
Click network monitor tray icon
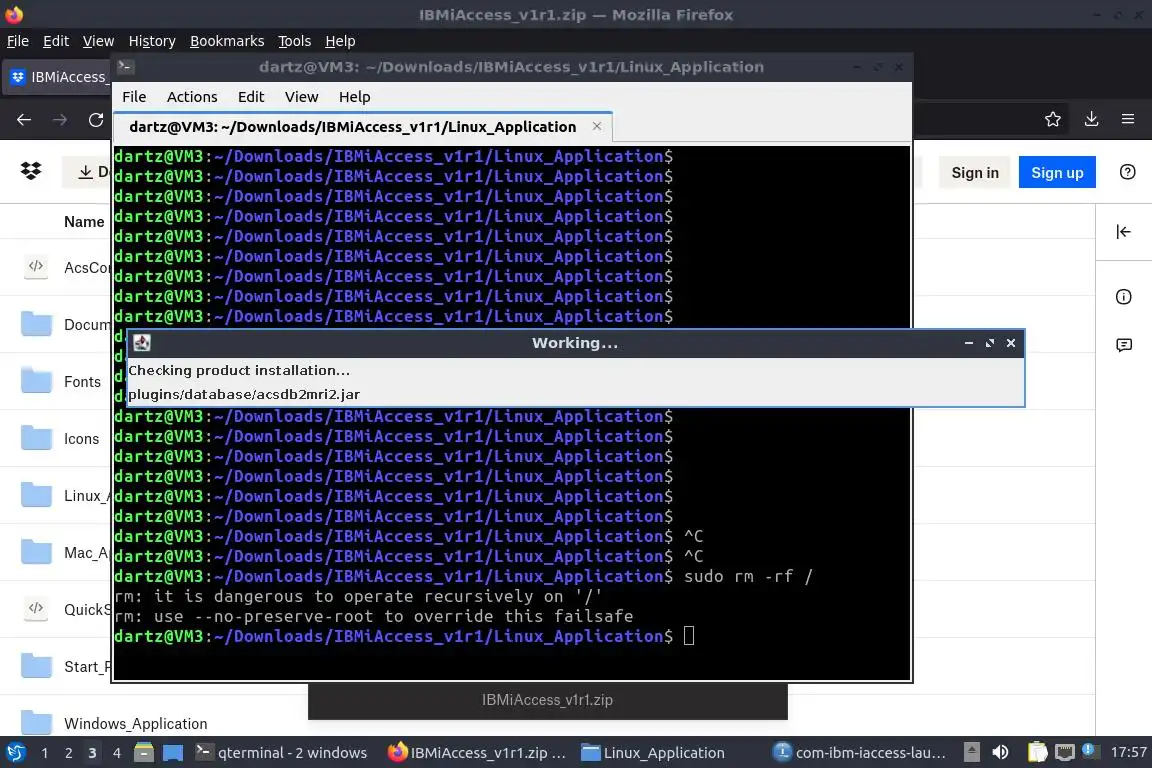(x=1065, y=753)
